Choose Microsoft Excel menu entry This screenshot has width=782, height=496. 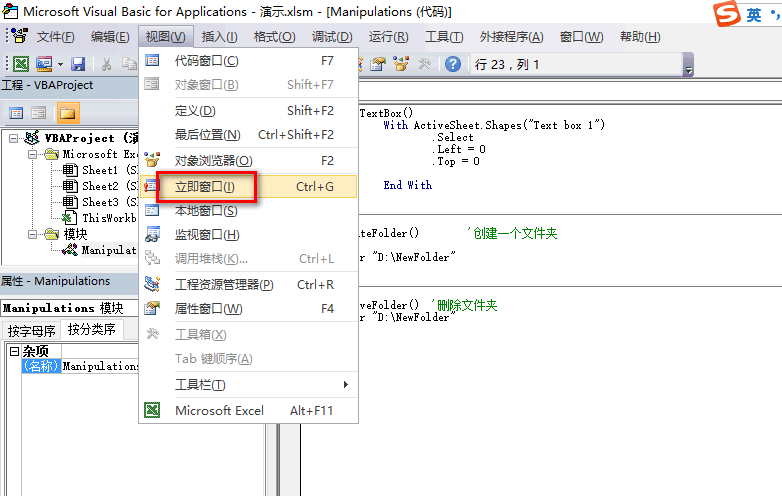coord(248,411)
